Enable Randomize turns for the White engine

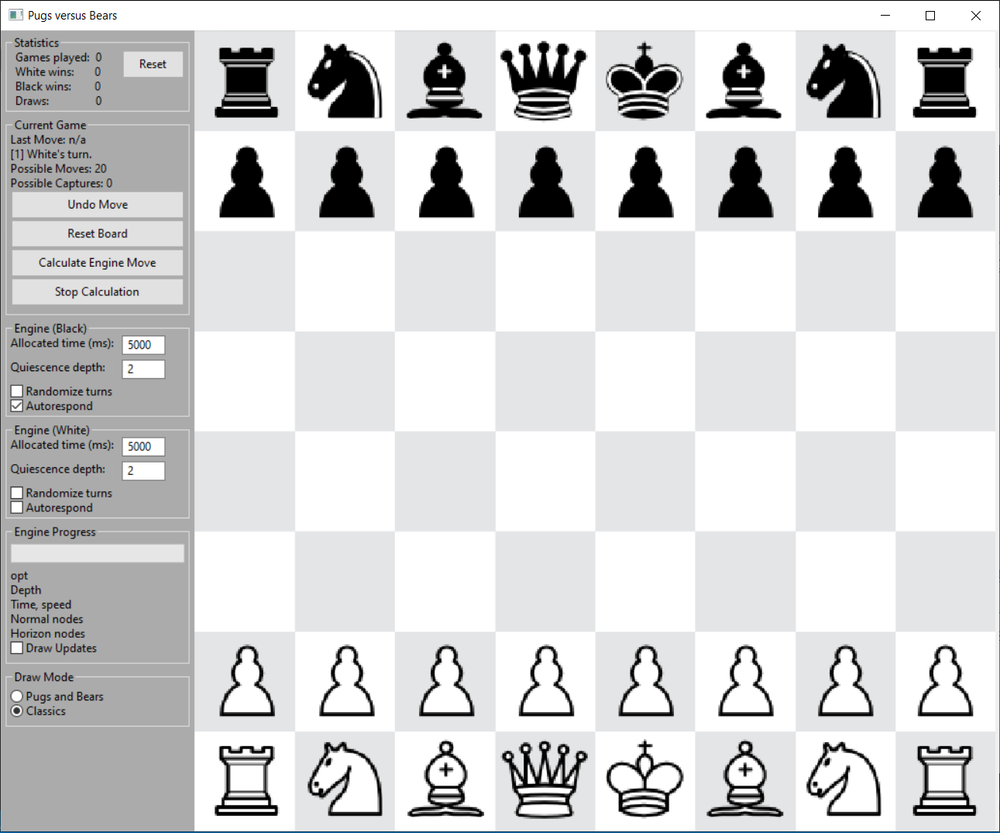tap(16, 492)
